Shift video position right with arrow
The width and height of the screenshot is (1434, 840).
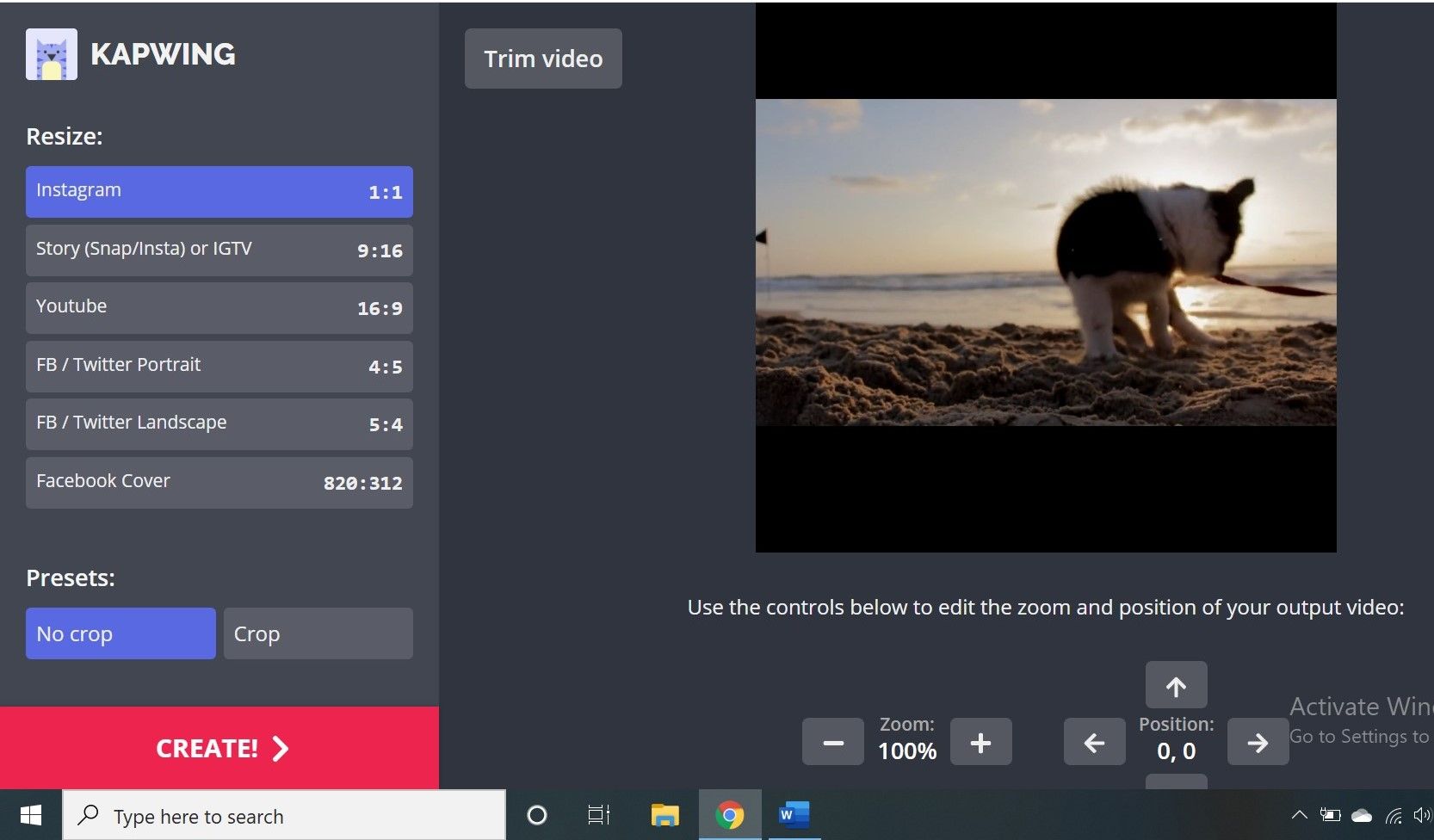1257,742
